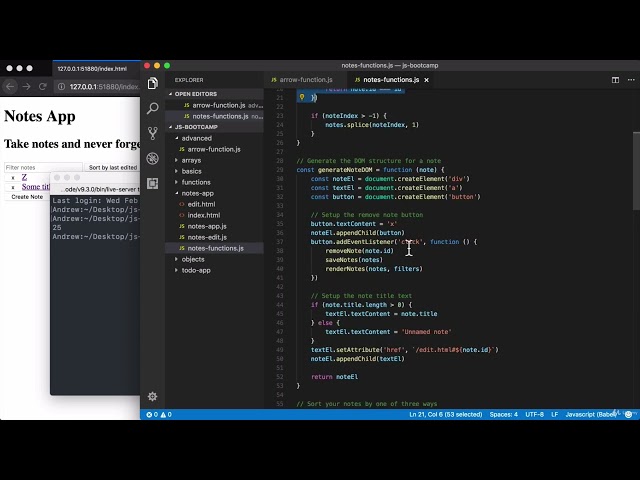
Task: Open notes-app.js in the explorer
Action: (x=214, y=226)
